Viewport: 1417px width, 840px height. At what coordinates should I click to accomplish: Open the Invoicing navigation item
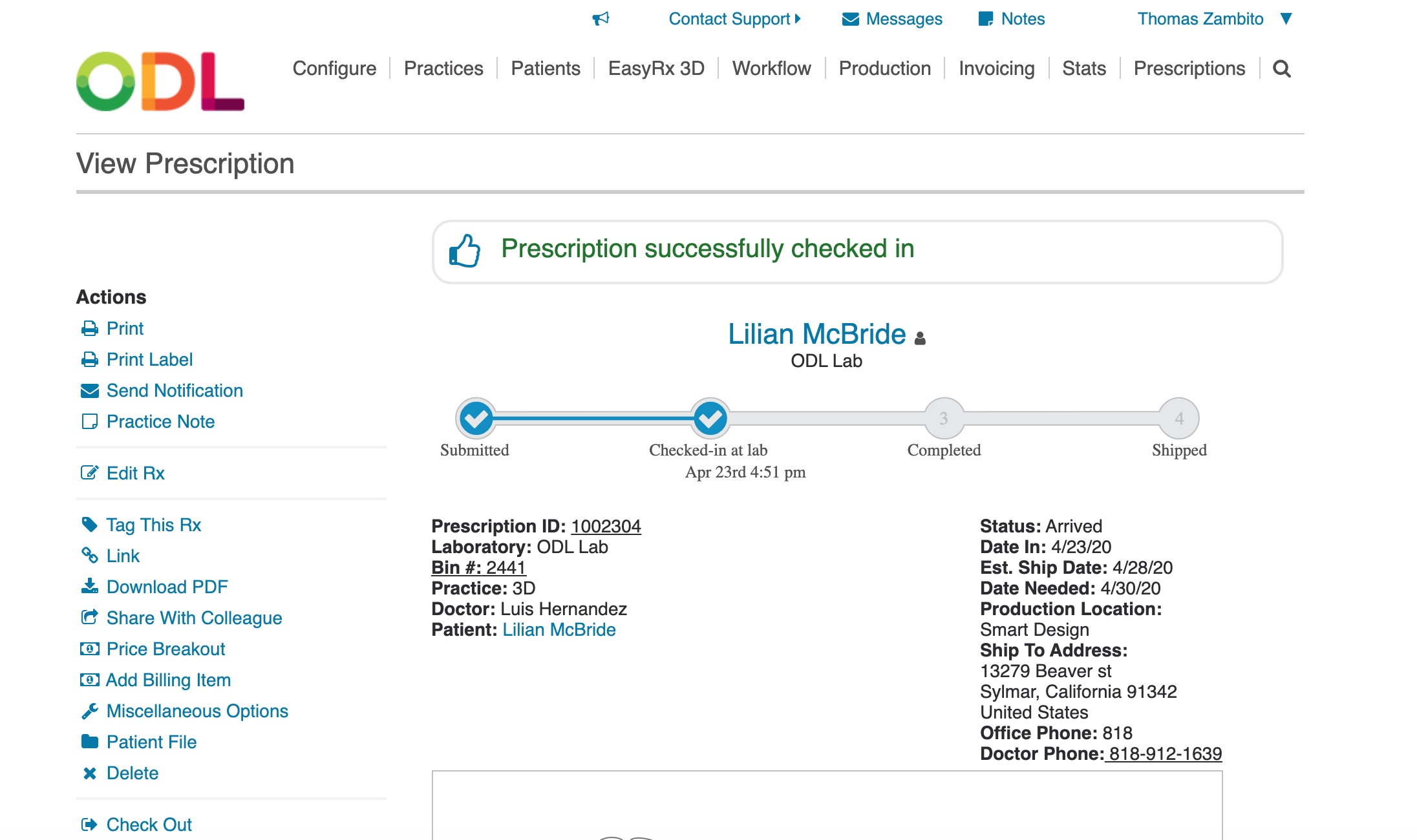coord(996,68)
